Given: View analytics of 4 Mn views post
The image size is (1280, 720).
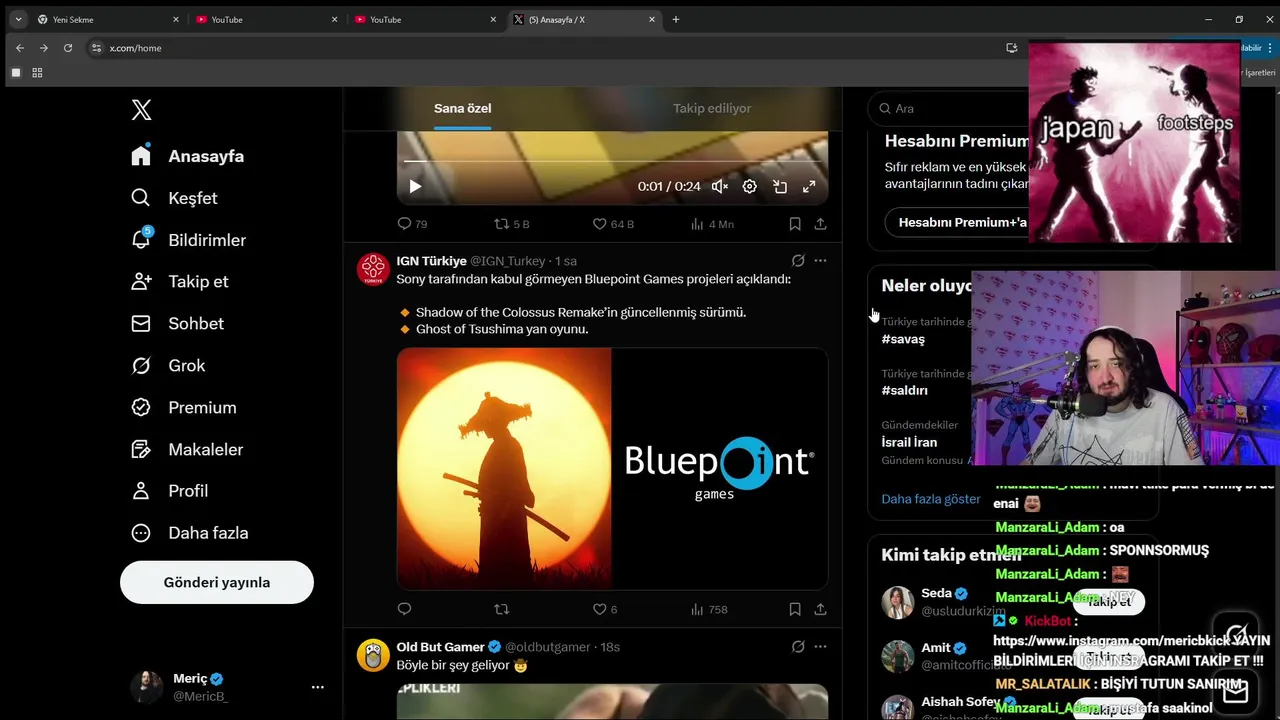Looking at the screenshot, I should (712, 224).
